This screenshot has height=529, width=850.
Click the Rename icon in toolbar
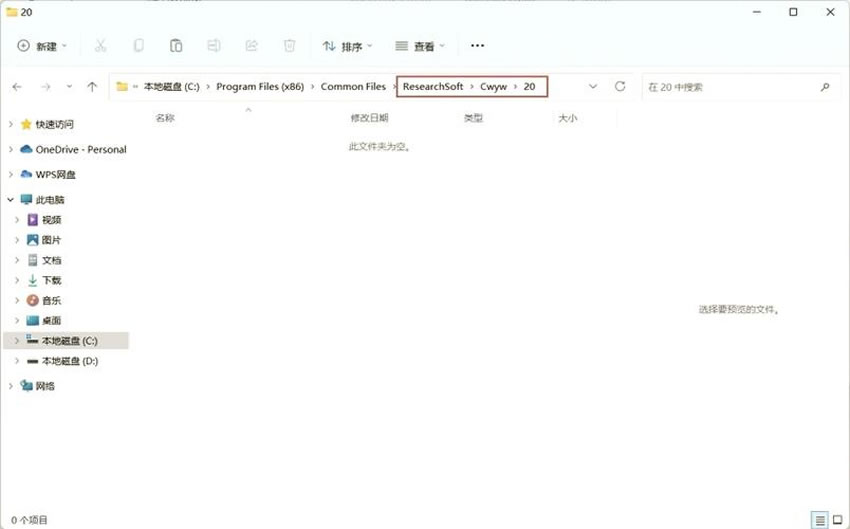tap(214, 46)
